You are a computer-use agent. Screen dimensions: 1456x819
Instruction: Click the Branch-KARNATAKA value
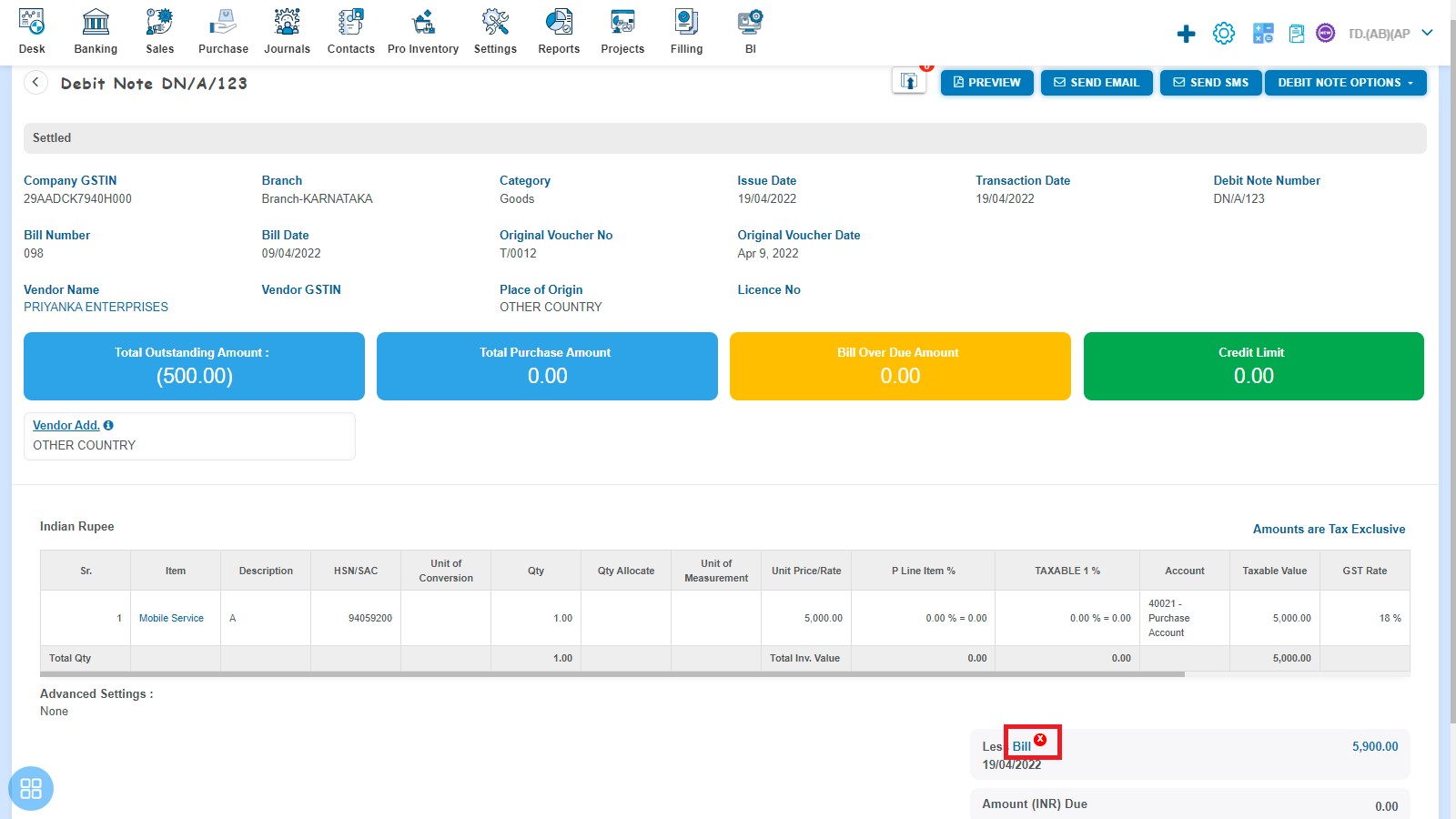(317, 198)
